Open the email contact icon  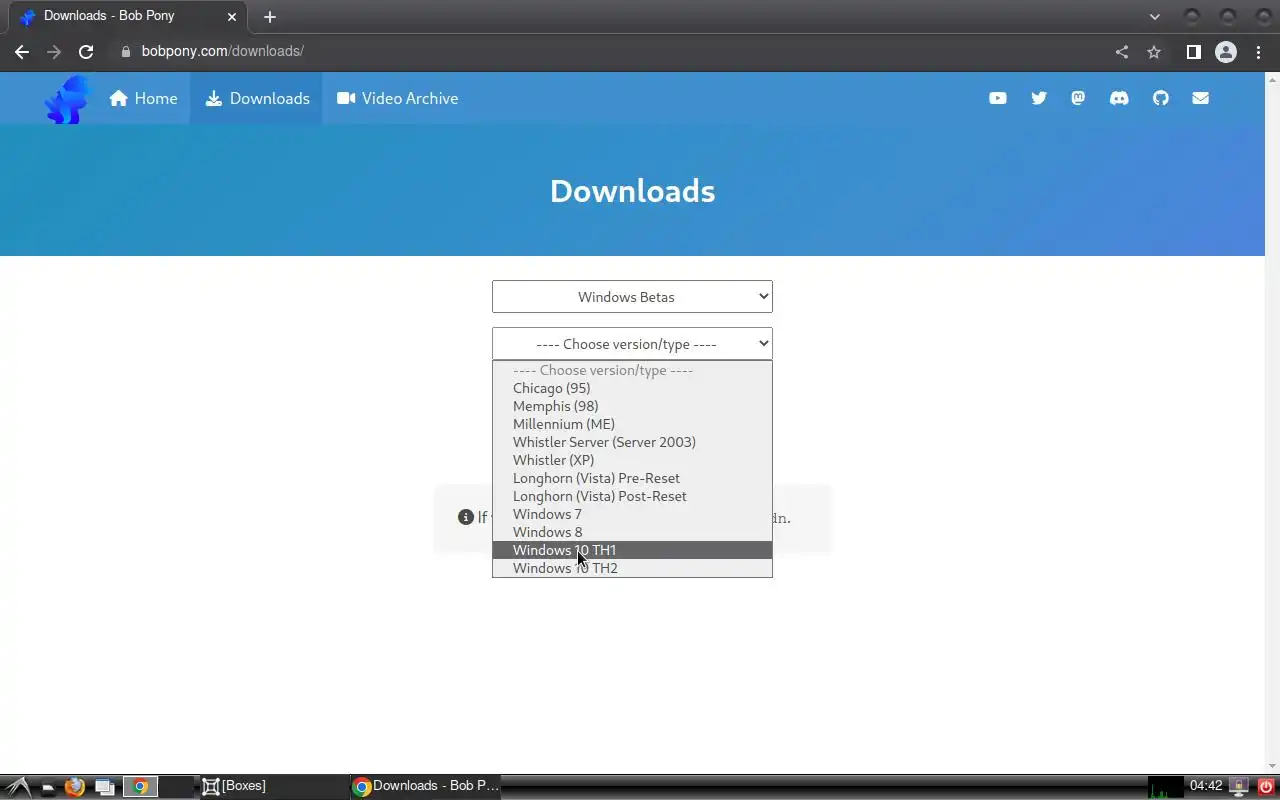pos(1200,98)
